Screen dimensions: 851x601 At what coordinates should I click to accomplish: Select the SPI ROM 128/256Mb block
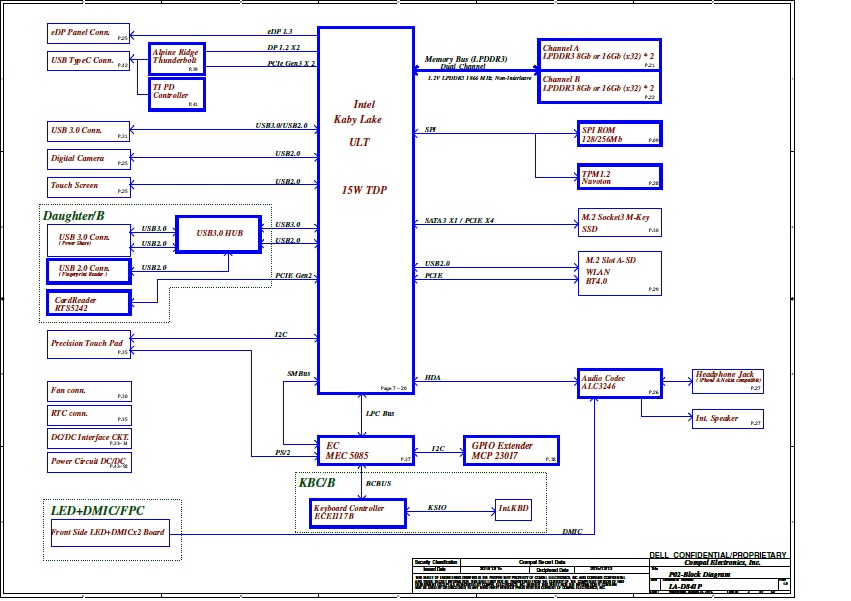tap(620, 134)
